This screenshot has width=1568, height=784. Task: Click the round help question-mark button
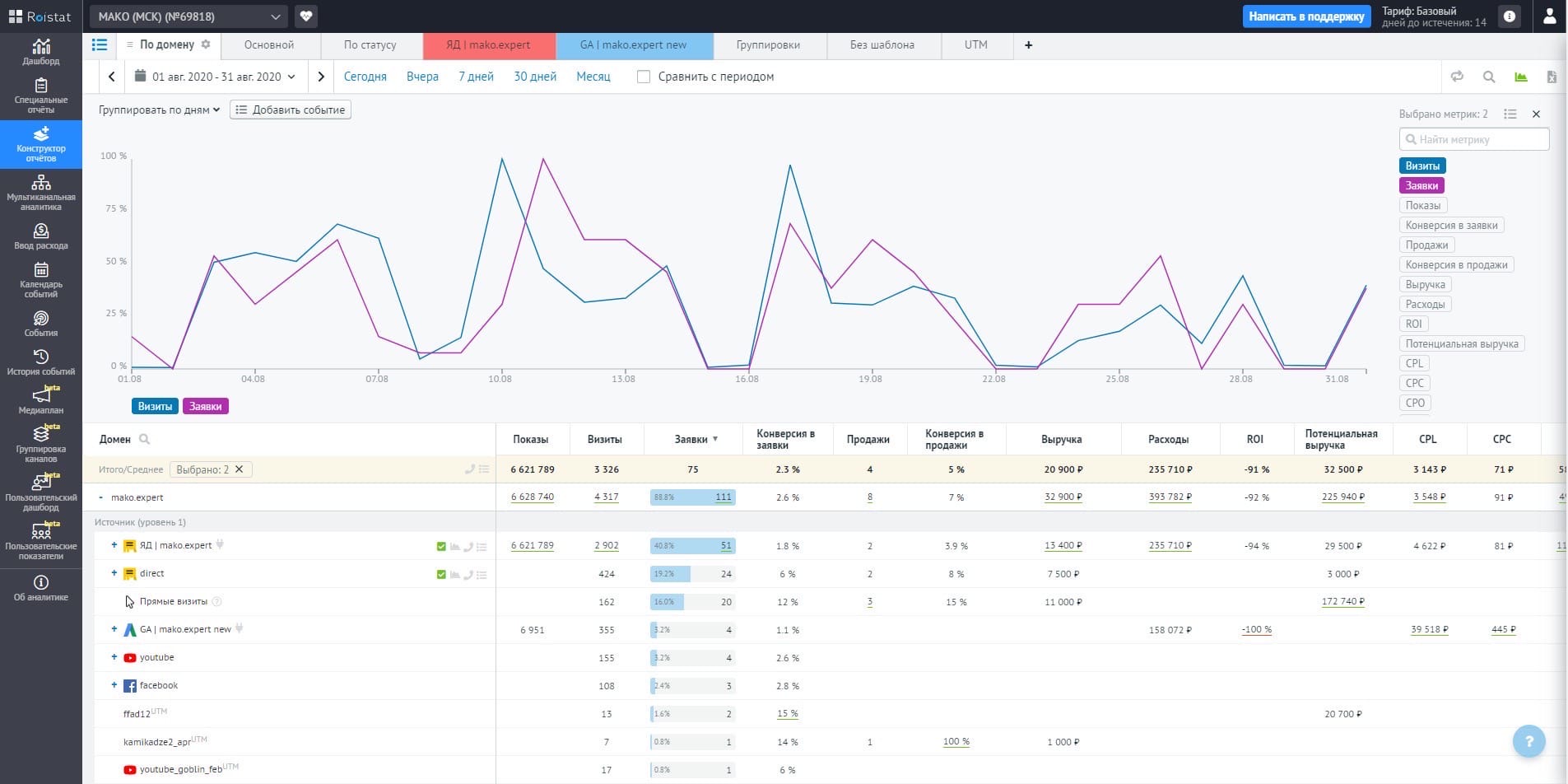pyautogui.click(x=1528, y=740)
